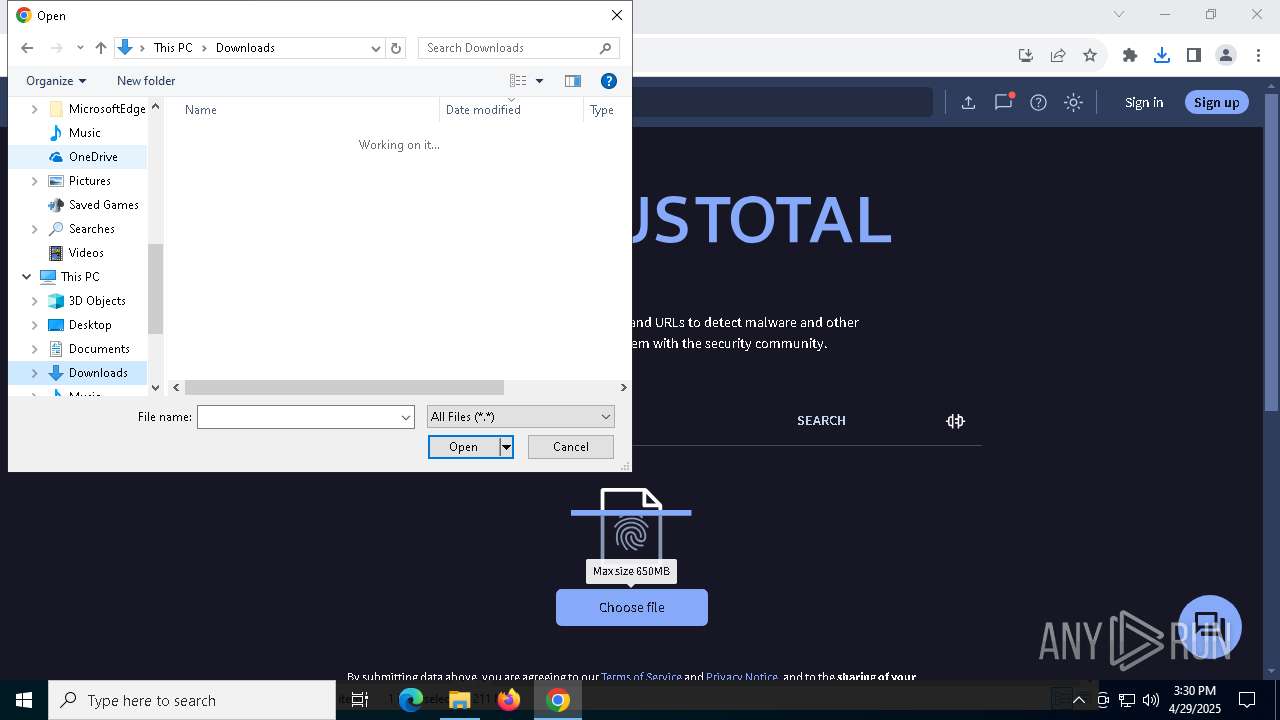
Task: Open Chrome extensions puzzle icon
Action: (1130, 55)
